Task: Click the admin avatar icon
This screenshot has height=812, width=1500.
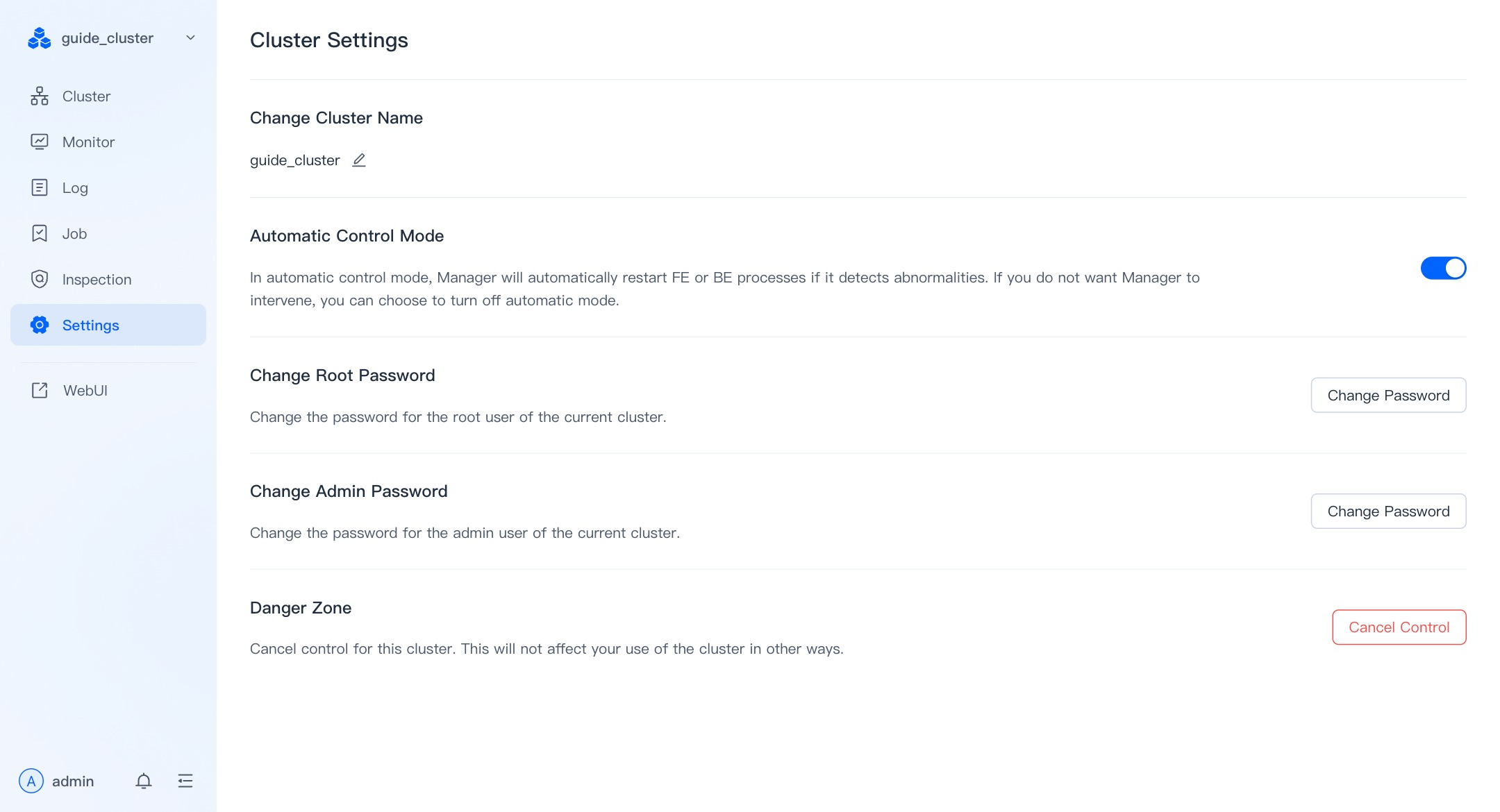Action: pyautogui.click(x=31, y=781)
